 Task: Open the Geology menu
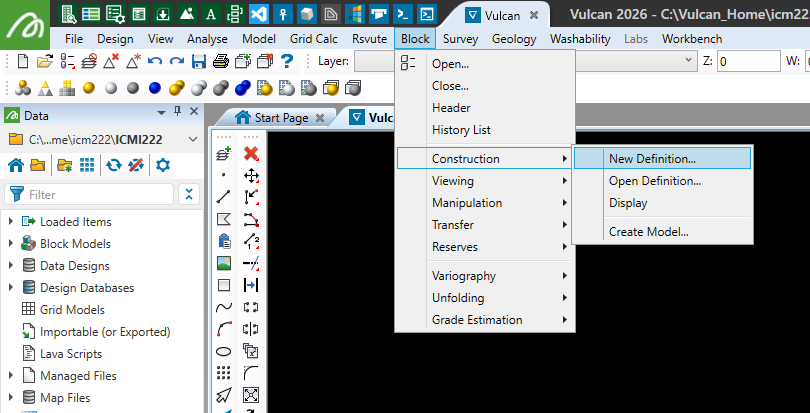(514, 39)
